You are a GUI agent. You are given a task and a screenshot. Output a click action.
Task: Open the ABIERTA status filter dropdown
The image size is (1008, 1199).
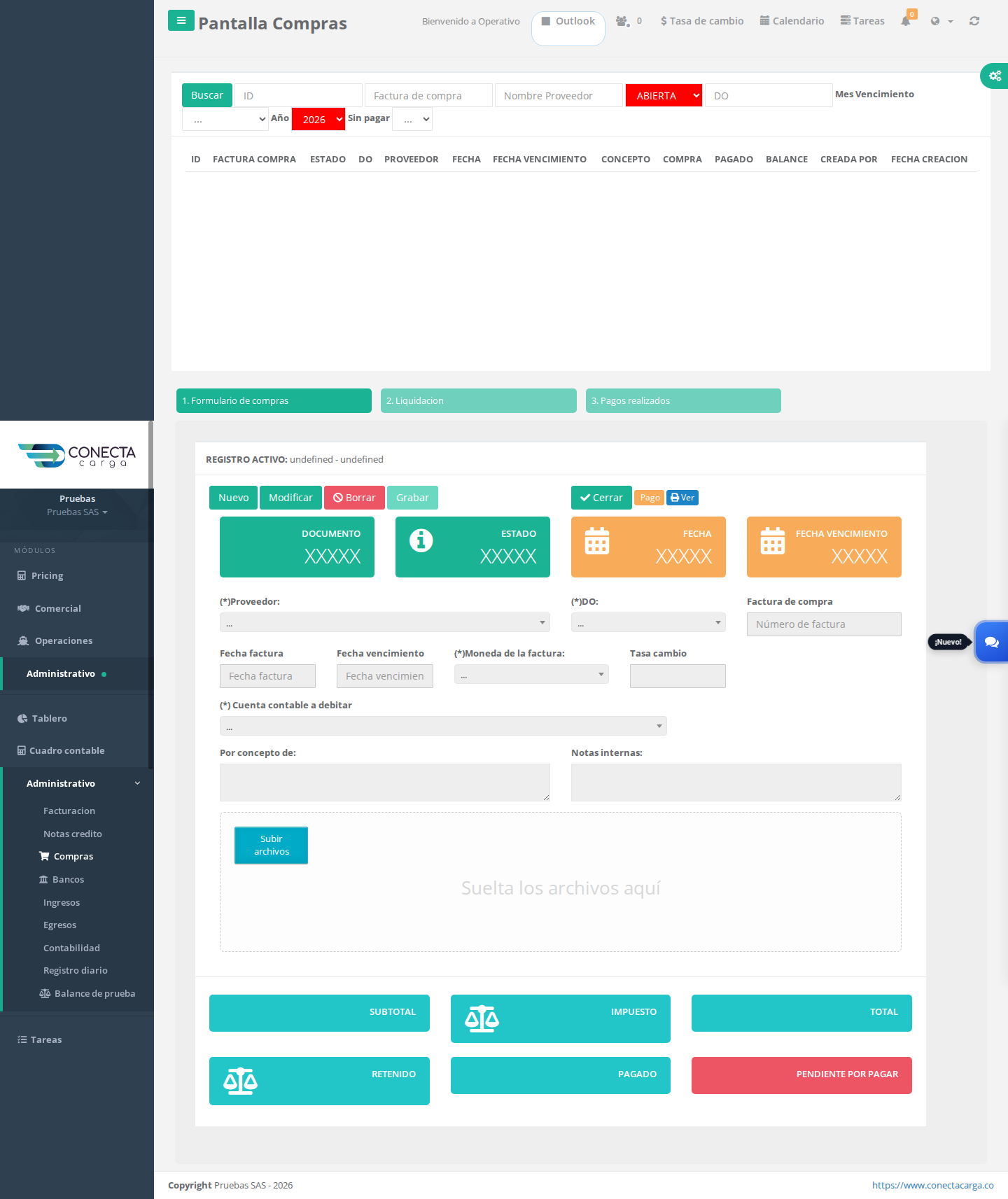pyautogui.click(x=664, y=95)
